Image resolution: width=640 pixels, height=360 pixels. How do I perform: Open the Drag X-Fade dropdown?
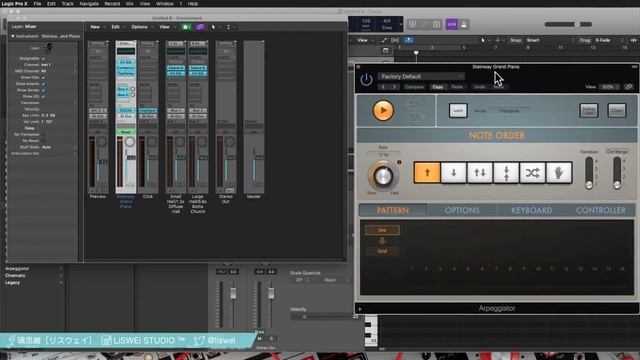[608, 40]
